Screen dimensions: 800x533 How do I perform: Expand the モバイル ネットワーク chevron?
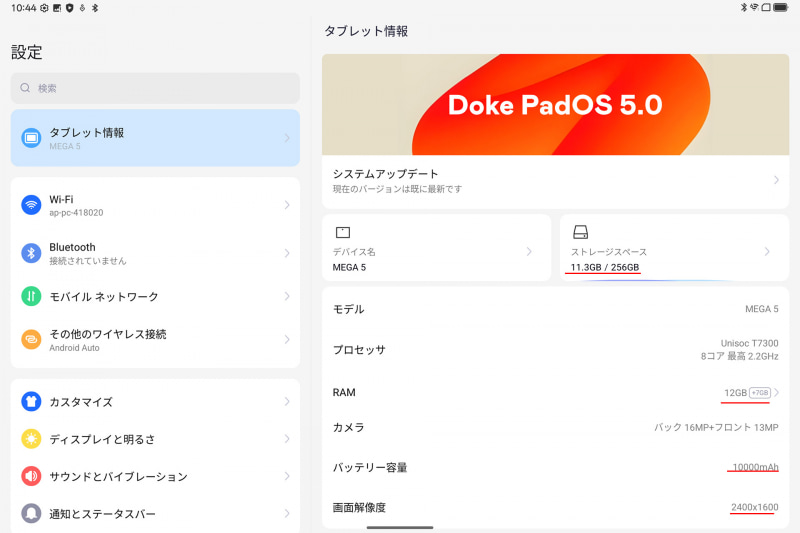(287, 296)
